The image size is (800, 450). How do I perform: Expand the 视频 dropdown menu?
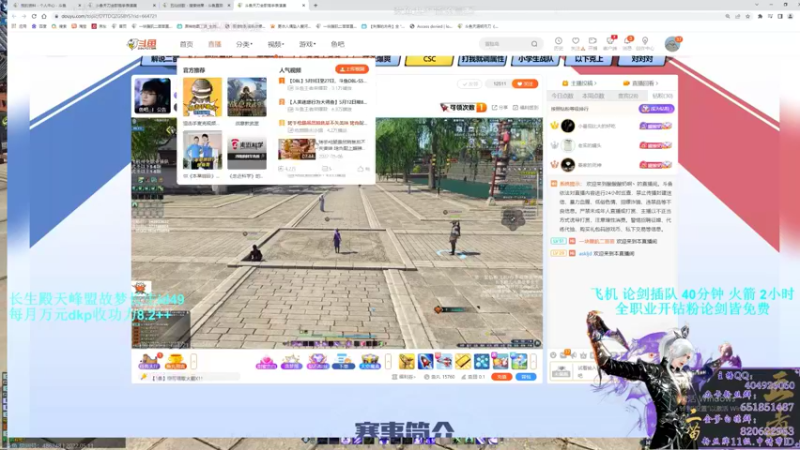pyautogui.click(x=276, y=44)
